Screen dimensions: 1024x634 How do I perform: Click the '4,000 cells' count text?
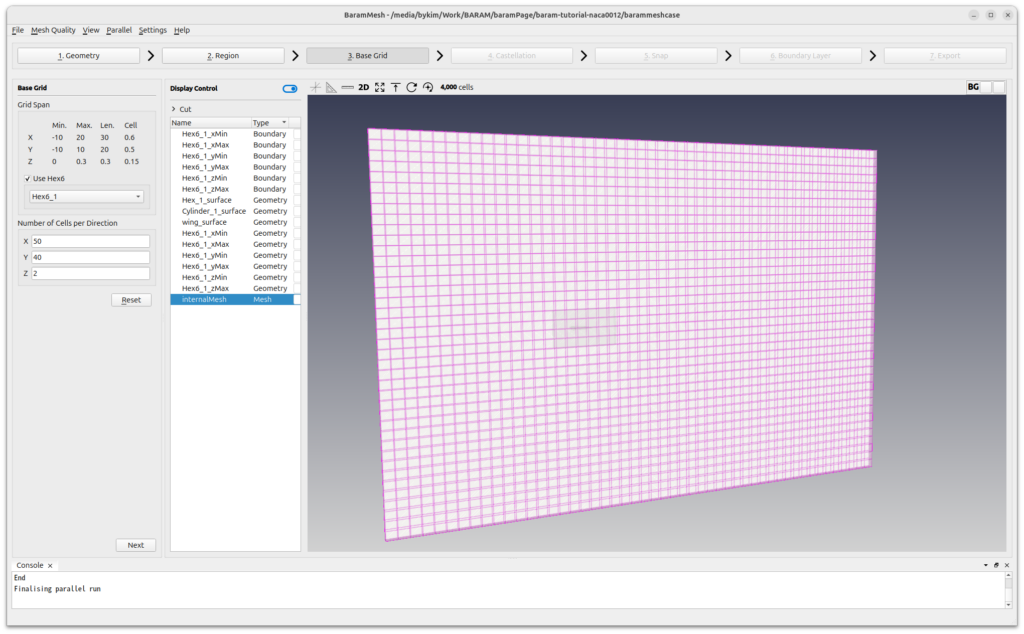point(457,87)
